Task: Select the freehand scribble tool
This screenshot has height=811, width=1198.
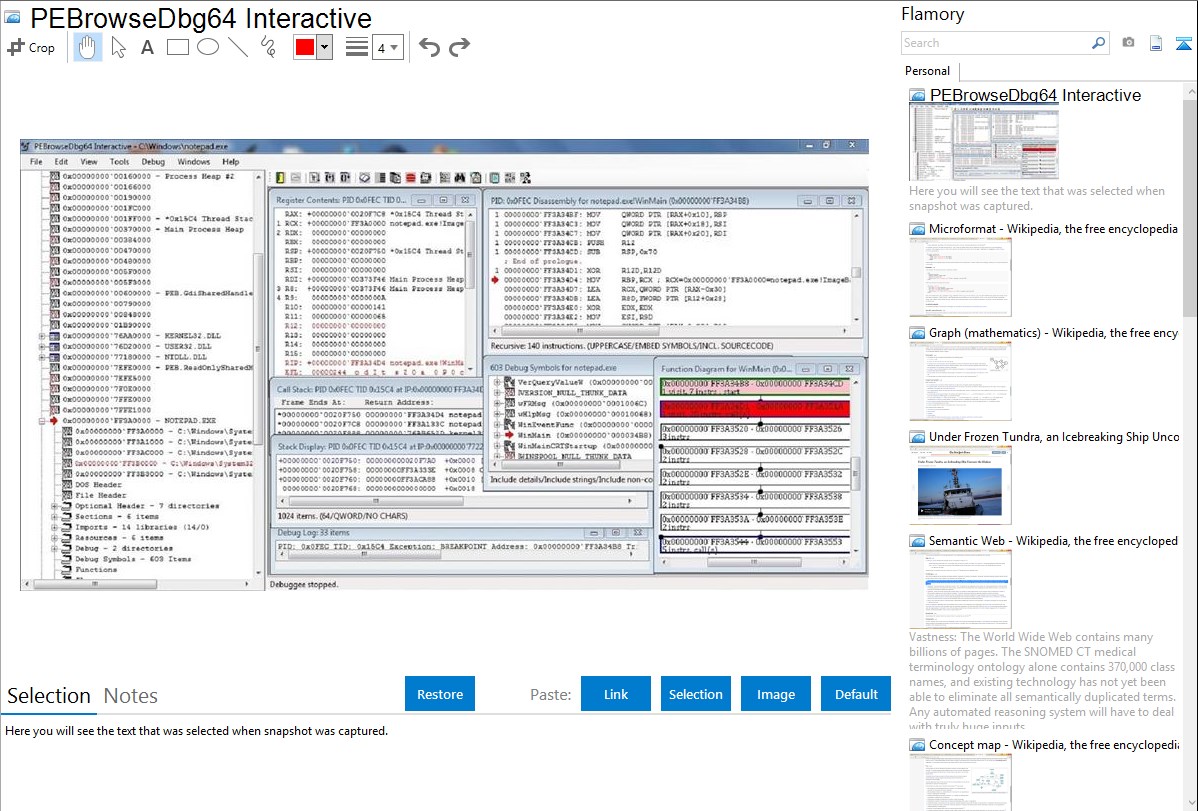Action: point(268,47)
